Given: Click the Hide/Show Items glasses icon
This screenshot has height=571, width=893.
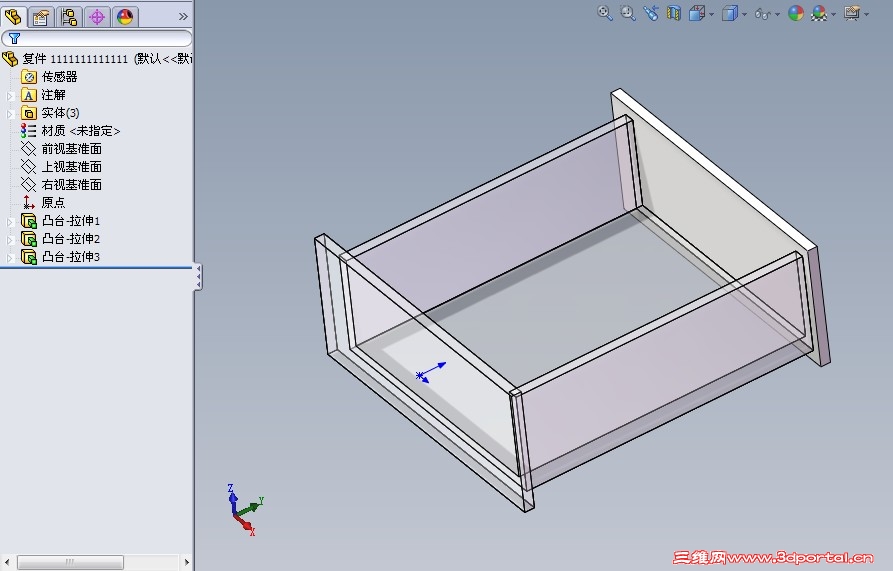Looking at the screenshot, I should click(763, 14).
